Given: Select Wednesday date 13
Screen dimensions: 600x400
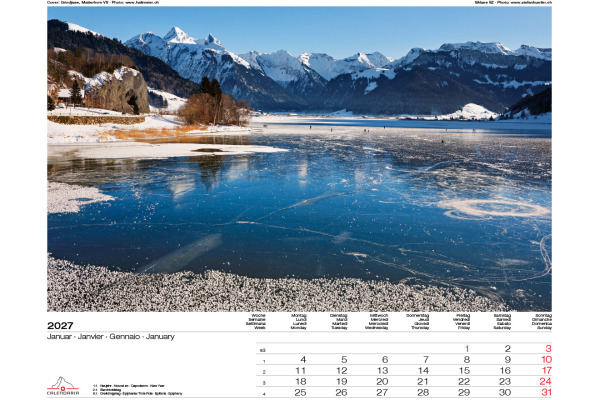Looking at the screenshot, I should [x=383, y=371].
